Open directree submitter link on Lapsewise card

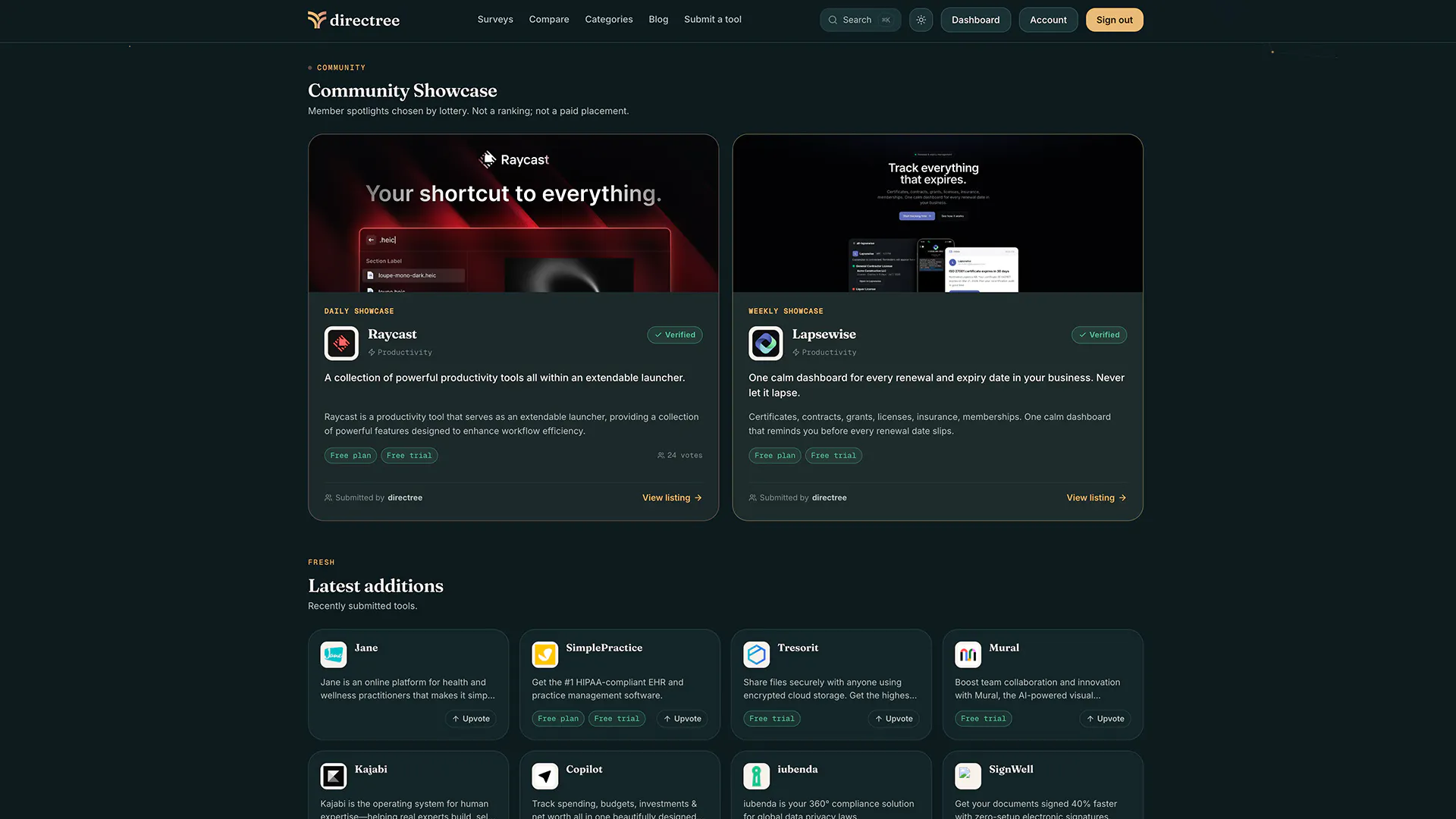tap(830, 497)
